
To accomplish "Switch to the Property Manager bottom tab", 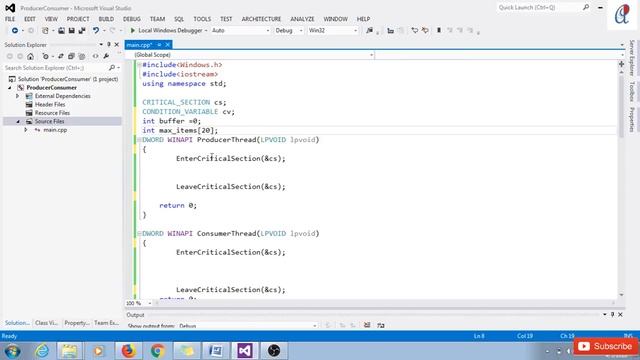I will tap(77, 323).
